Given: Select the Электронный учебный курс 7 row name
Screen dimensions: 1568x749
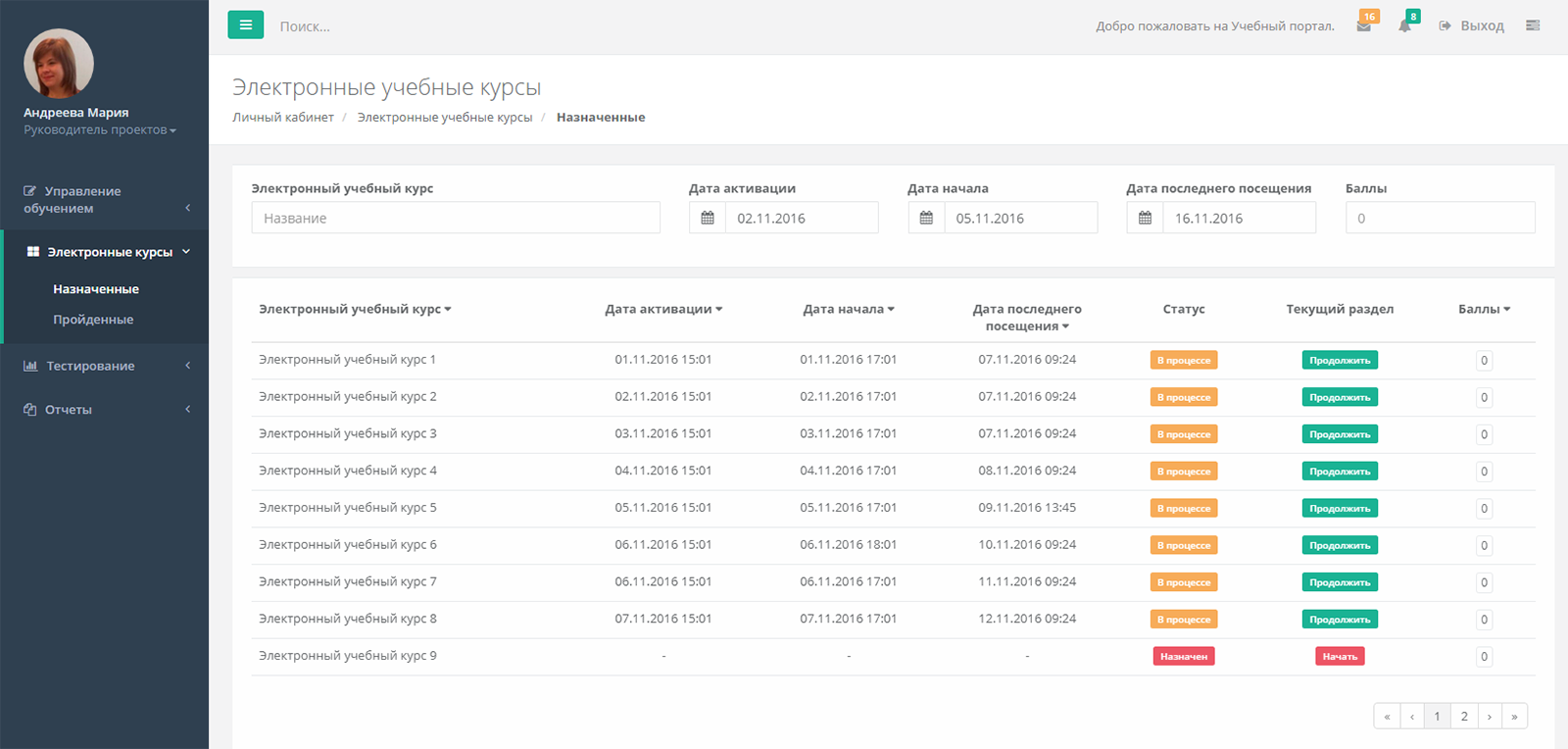Looking at the screenshot, I should point(348,582).
